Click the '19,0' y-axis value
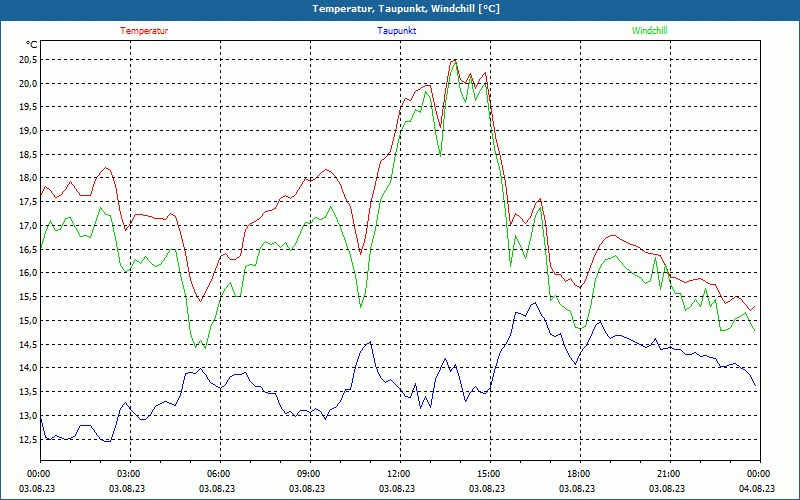The width and height of the screenshot is (800, 500). coord(28,131)
